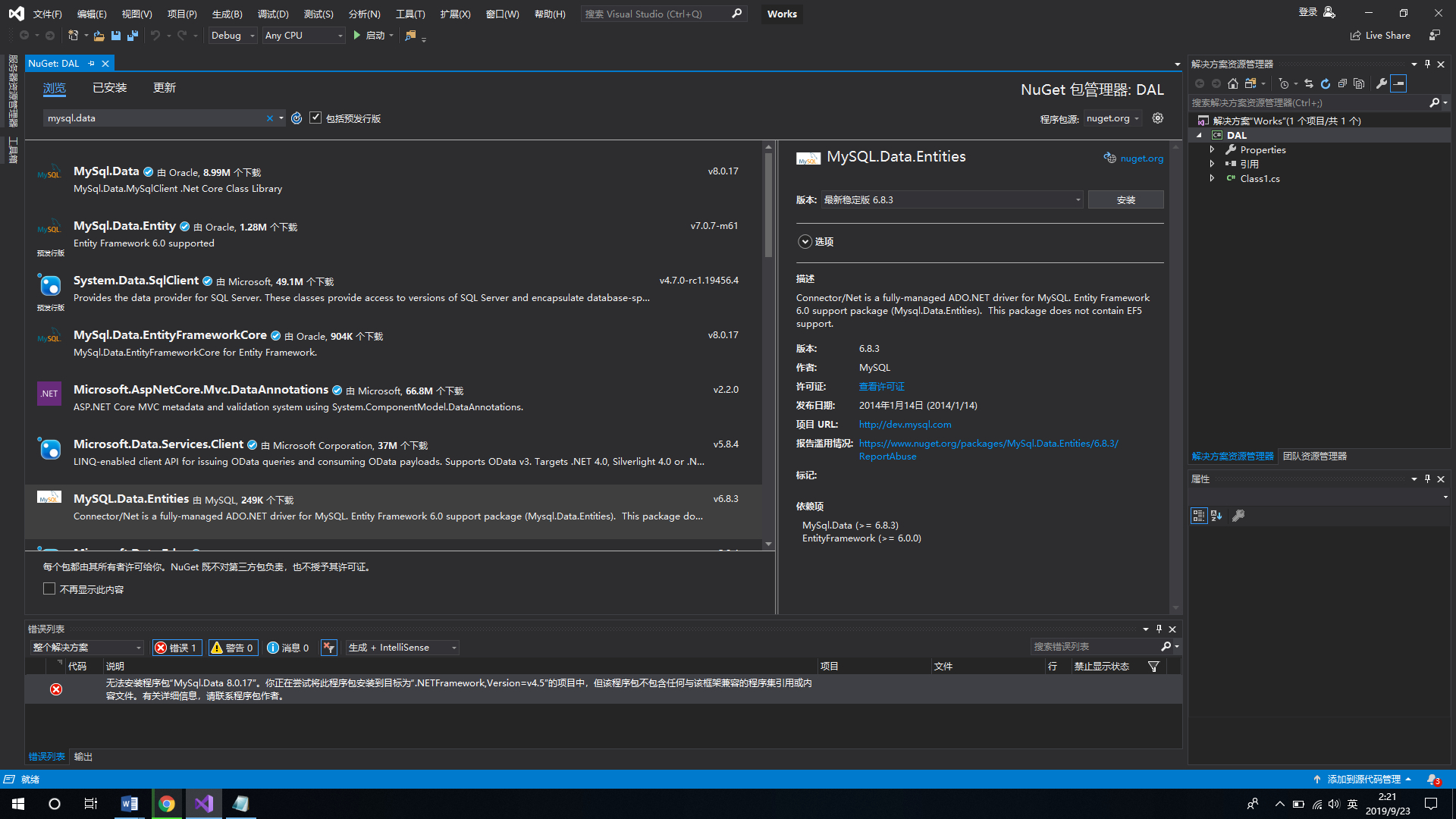Switch to the 输出 tab at bottom
The image size is (1456, 819).
coord(83,757)
